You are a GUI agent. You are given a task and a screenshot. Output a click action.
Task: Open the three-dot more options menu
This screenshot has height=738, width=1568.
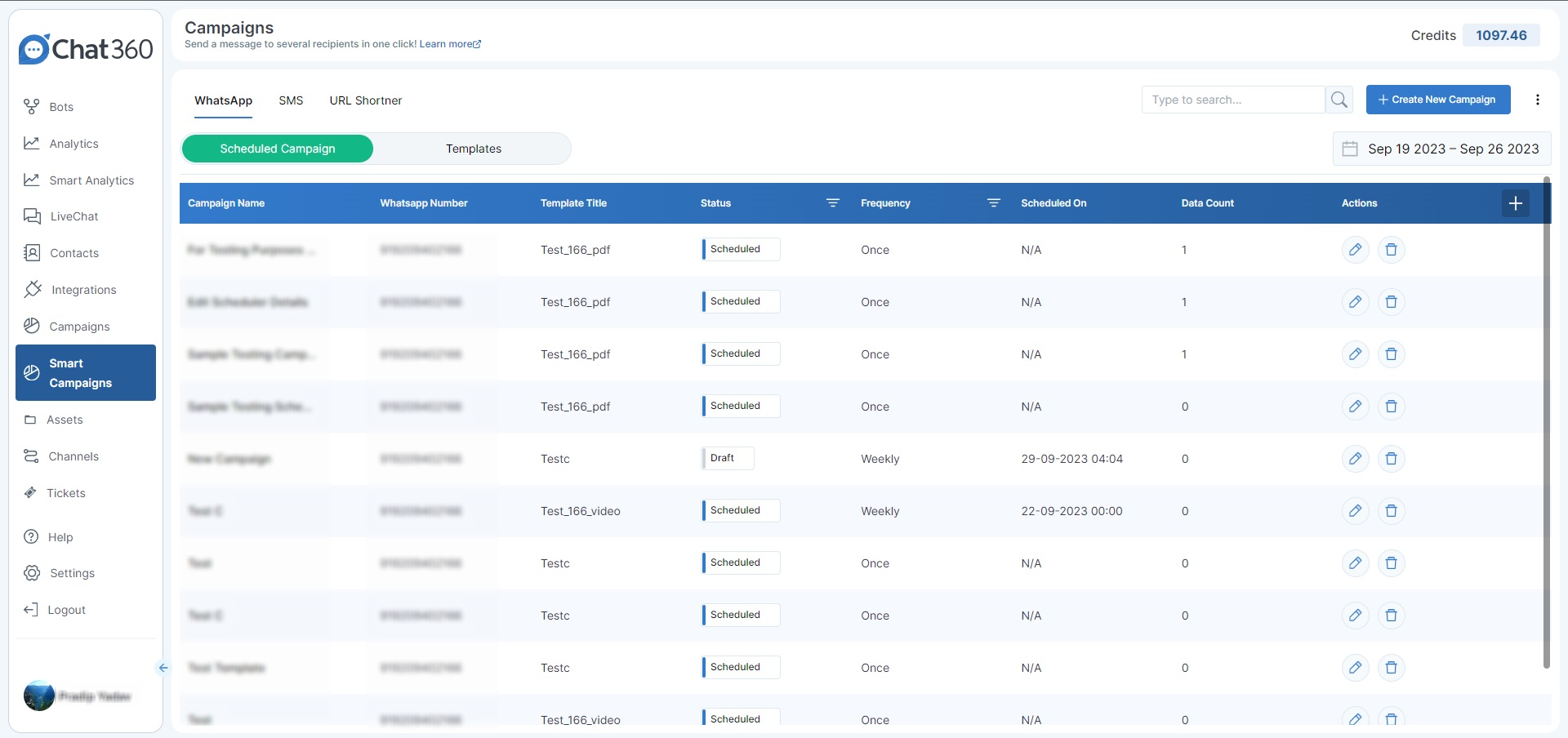1538,100
